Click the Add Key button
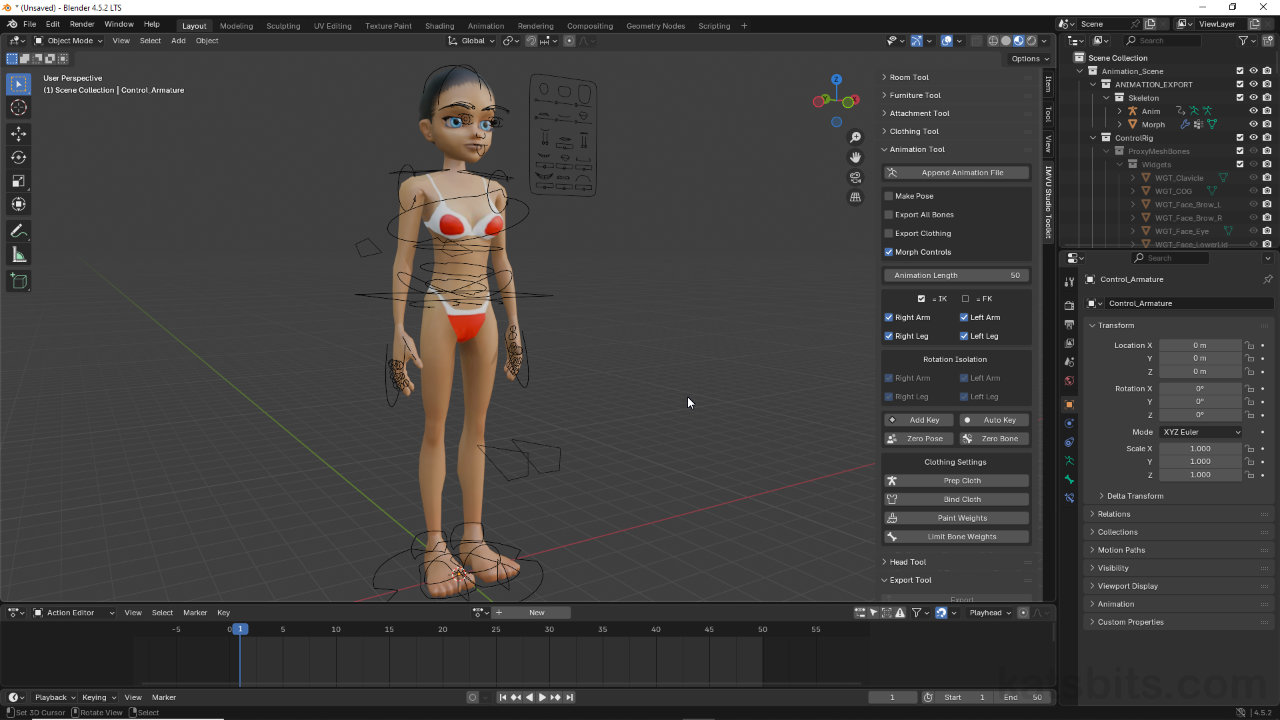1280x720 pixels. coord(919,420)
